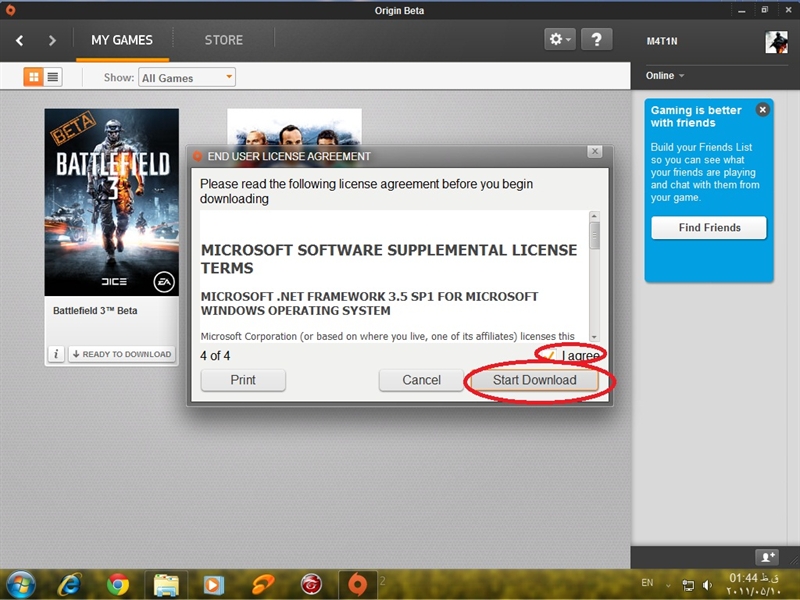This screenshot has width=800, height=600.
Task: Open Google Chrome from the taskbar
Action: tap(118, 583)
